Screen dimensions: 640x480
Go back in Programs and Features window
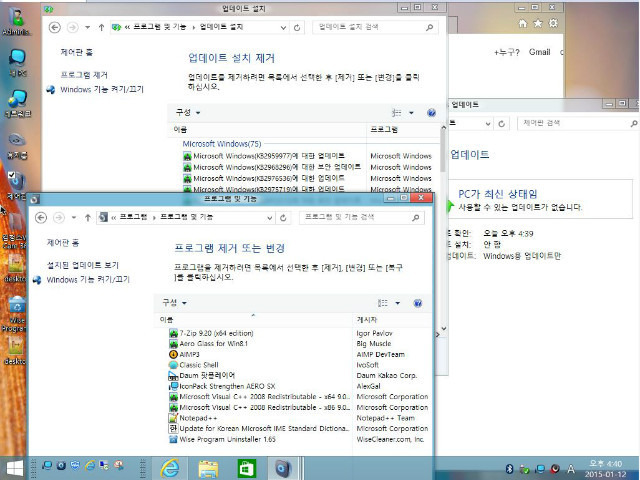click(x=41, y=218)
